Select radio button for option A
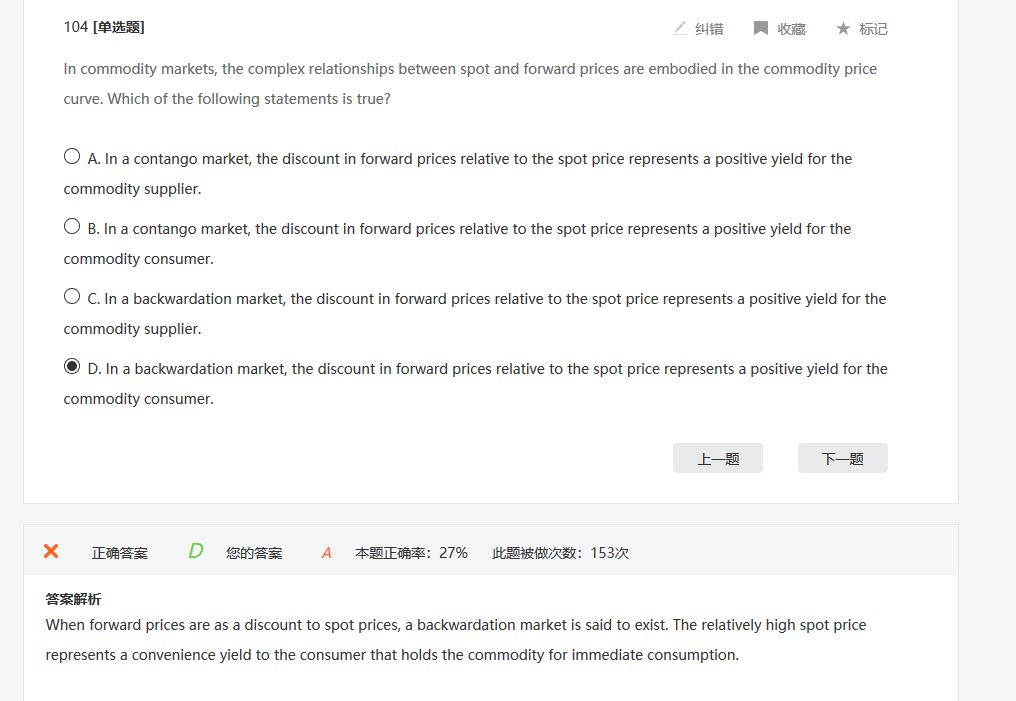The width and height of the screenshot is (1016, 701). pos(72,156)
